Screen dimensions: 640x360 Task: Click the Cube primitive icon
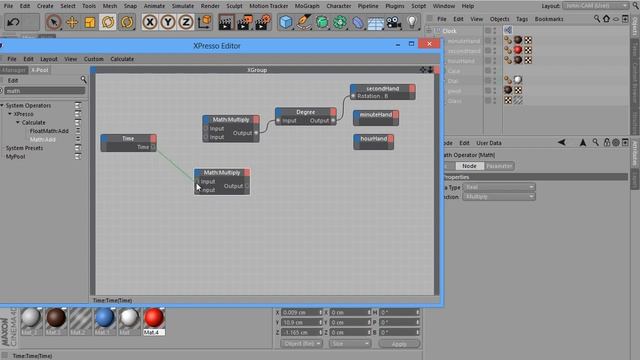pyautogui.click(x=286, y=22)
